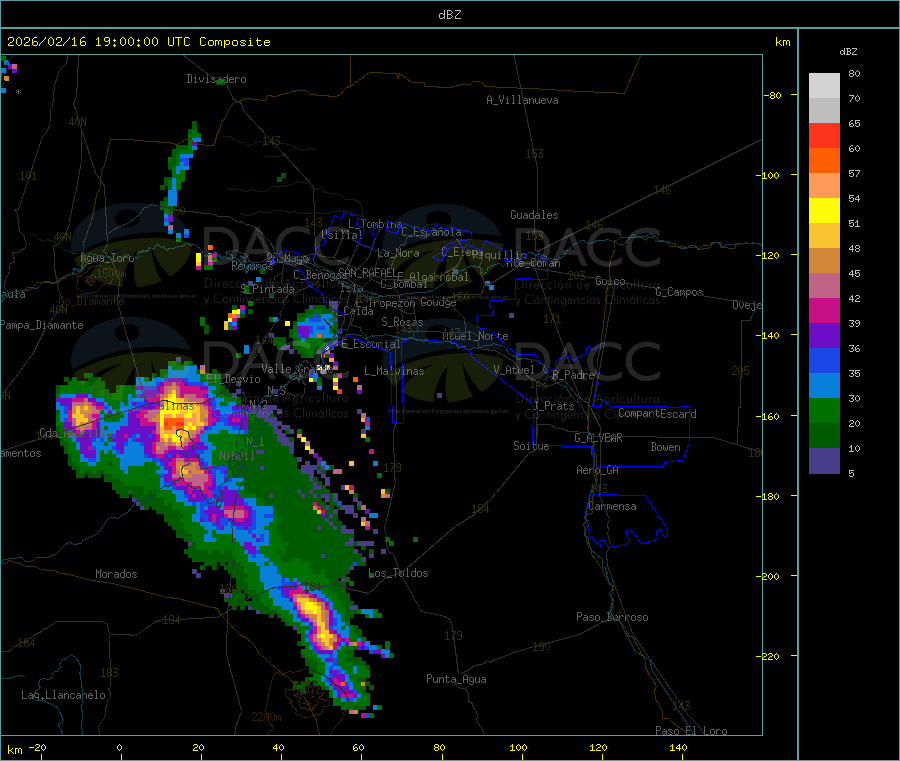This screenshot has width=900, height=761.
Task: Click the 'J_Prats' map label
Action: [554, 406]
